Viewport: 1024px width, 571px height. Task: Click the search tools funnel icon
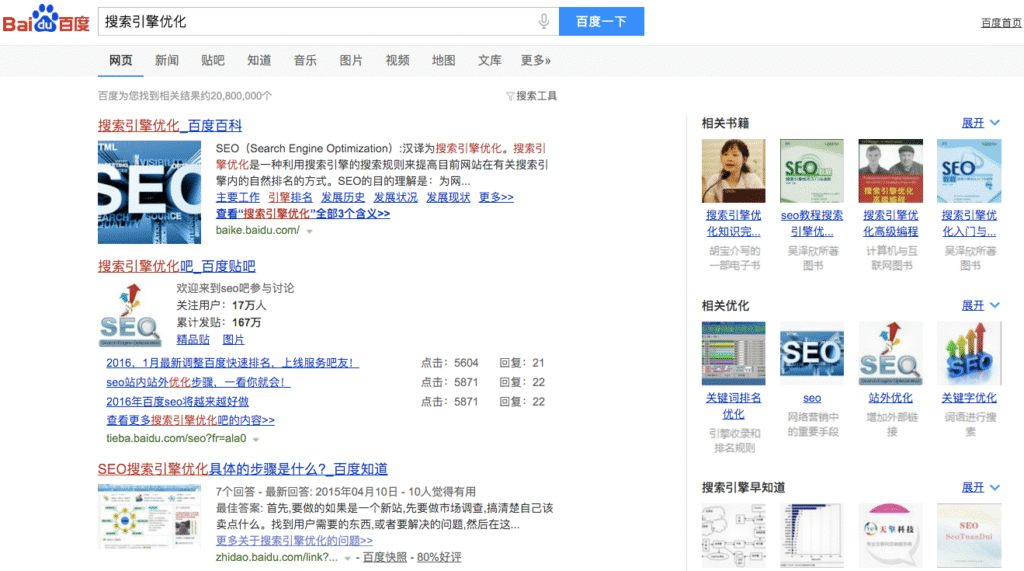pyautogui.click(x=510, y=96)
